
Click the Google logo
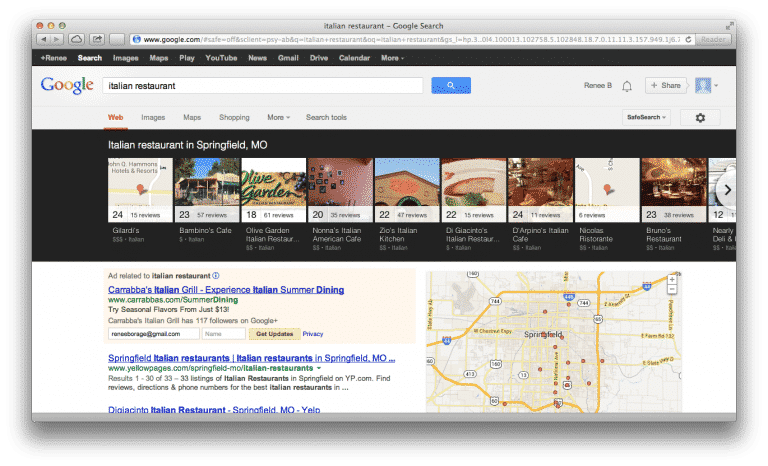click(67, 85)
